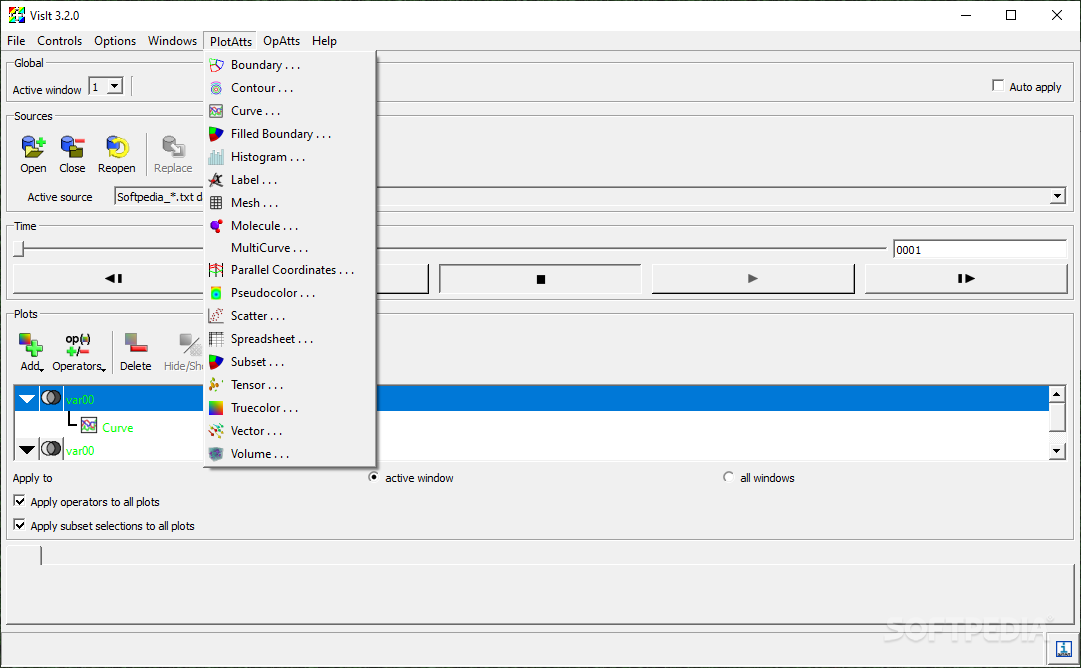Toggle Apply subset selections to all plots

pyautogui.click(x=19, y=525)
